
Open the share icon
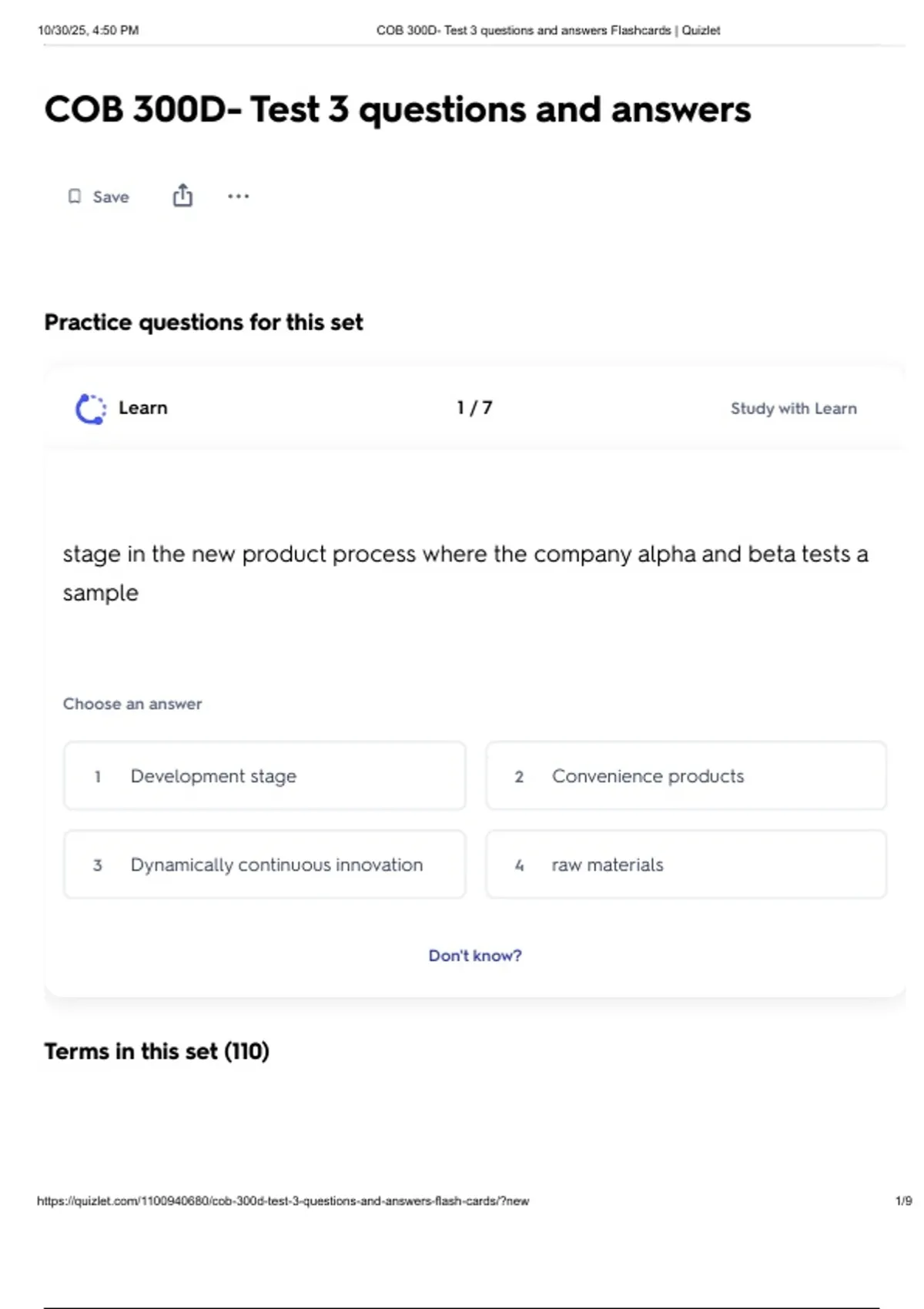182,196
